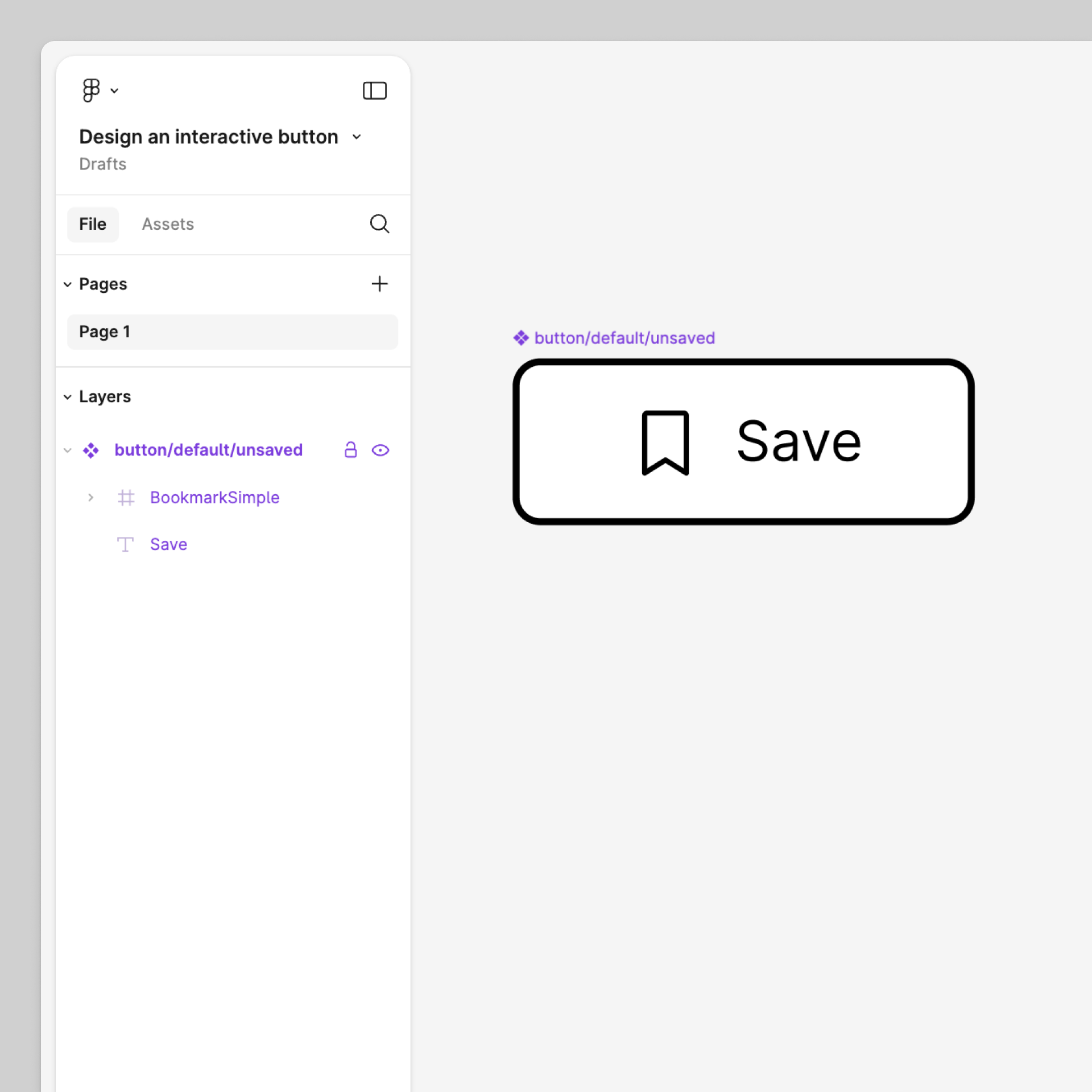1092x1092 pixels.
Task: Click the add new page icon
Action: (x=379, y=284)
